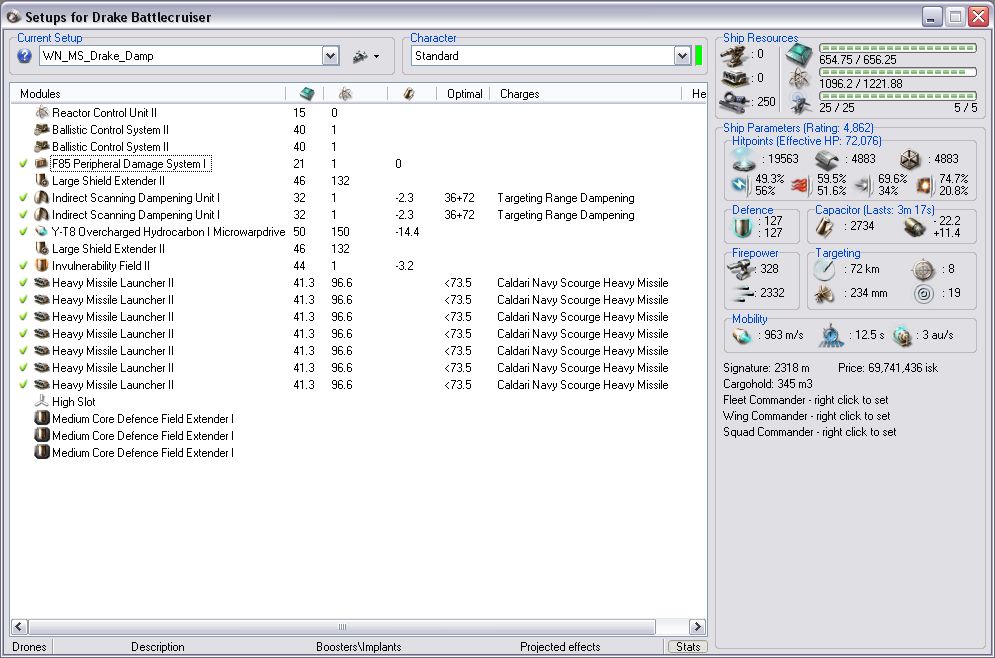Viewport: 995px width, 658px height.
Task: Toggle the Y-T8 Overcharged Microwarpdrive checkmark
Action: (x=23, y=232)
